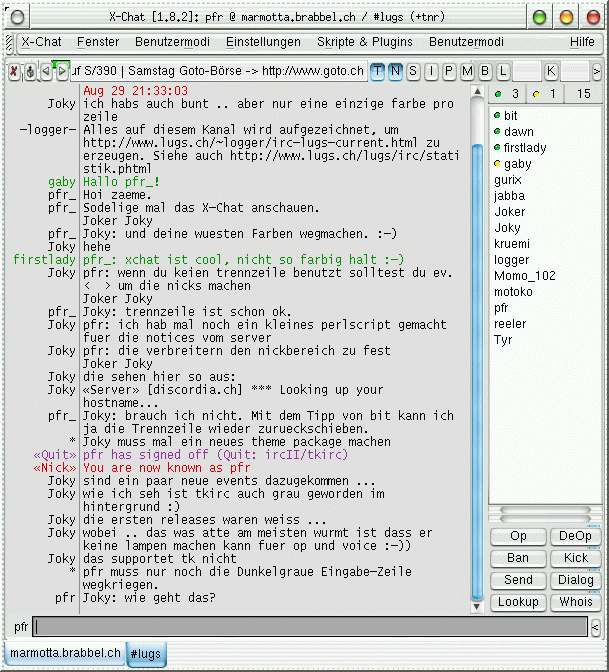Toggle the I invite-only mode button

coord(431,71)
